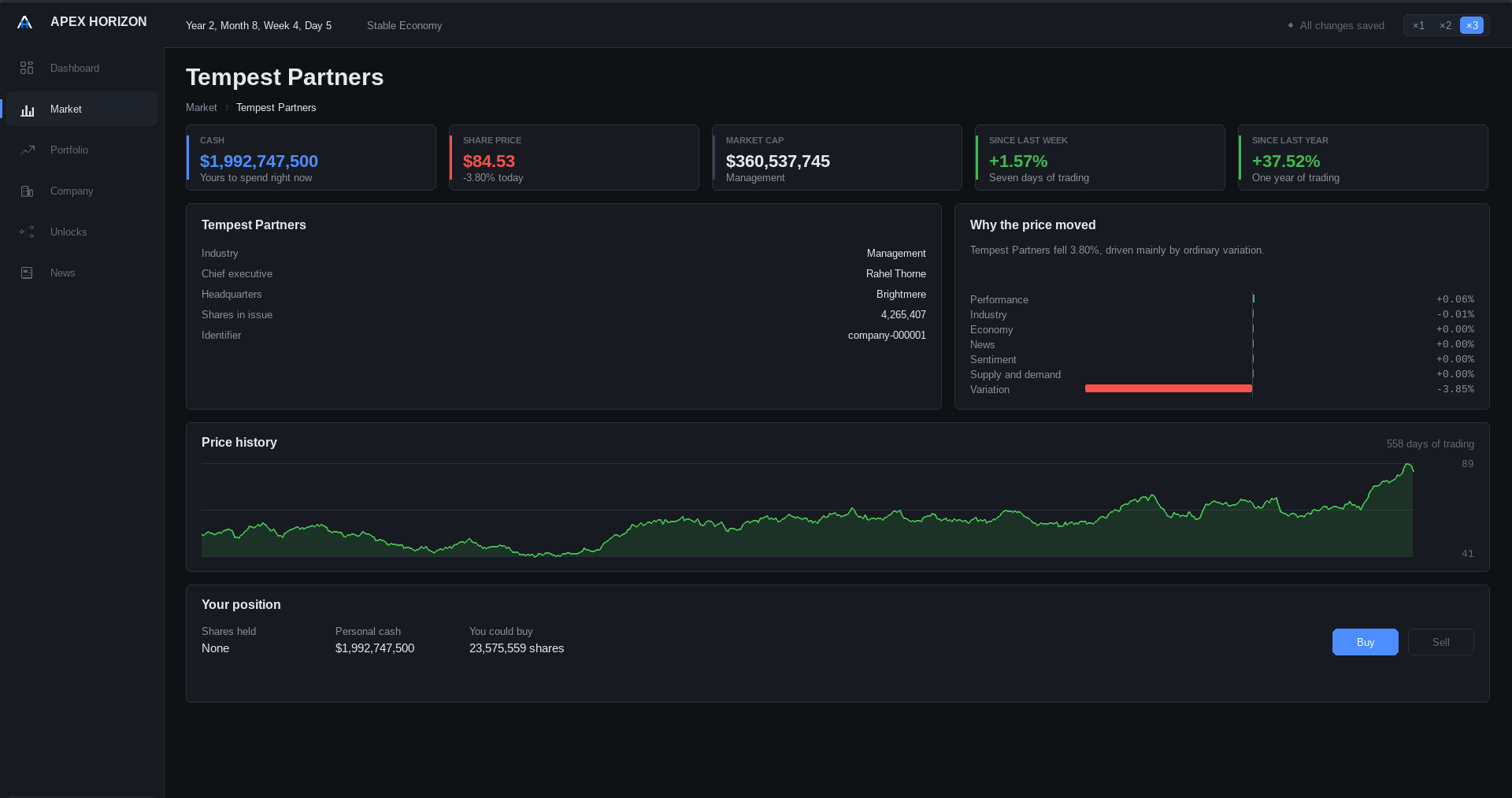Open the Company building icon
Viewport: 1512px width, 798px height.
coord(27,191)
